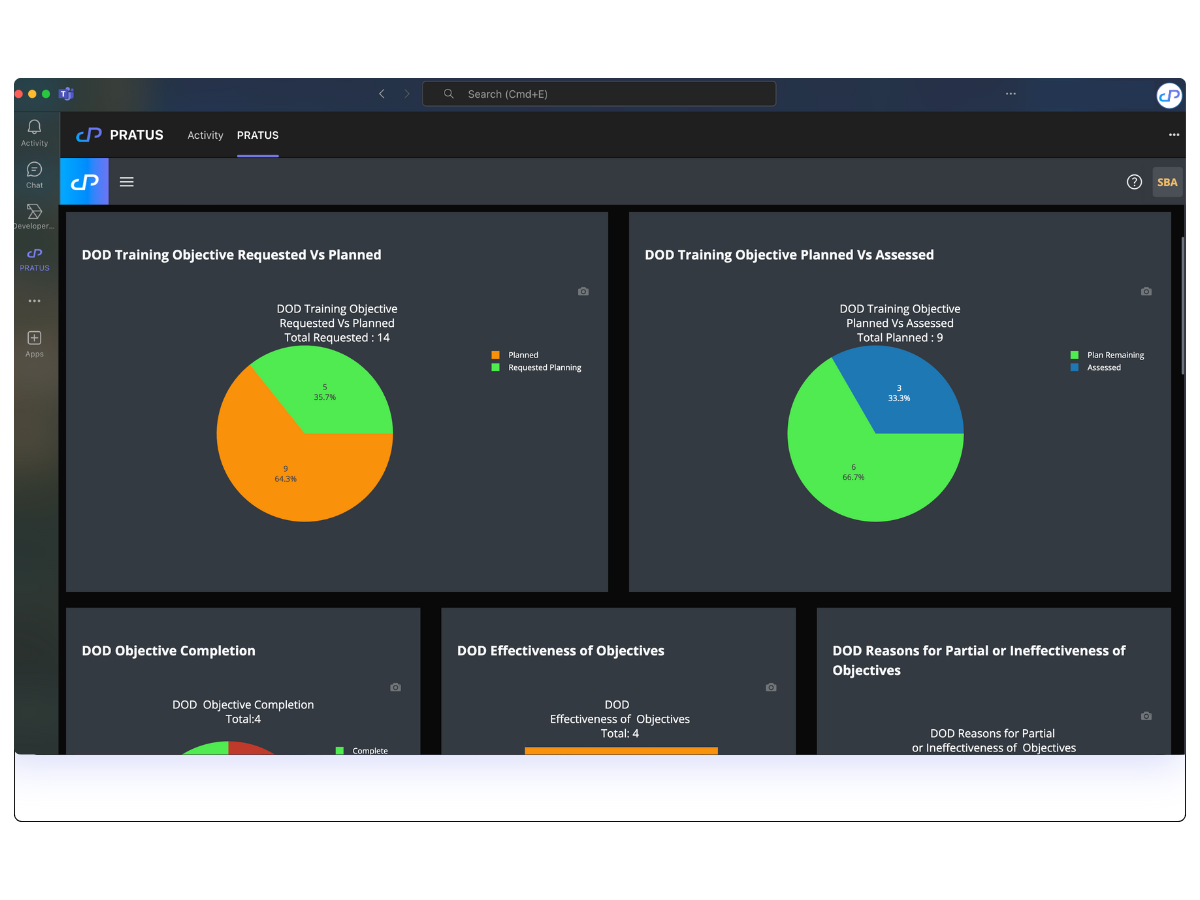Screen dimensions: 1200x900
Task: Open the hamburger menu next to PRATUS logo
Action: [126, 181]
